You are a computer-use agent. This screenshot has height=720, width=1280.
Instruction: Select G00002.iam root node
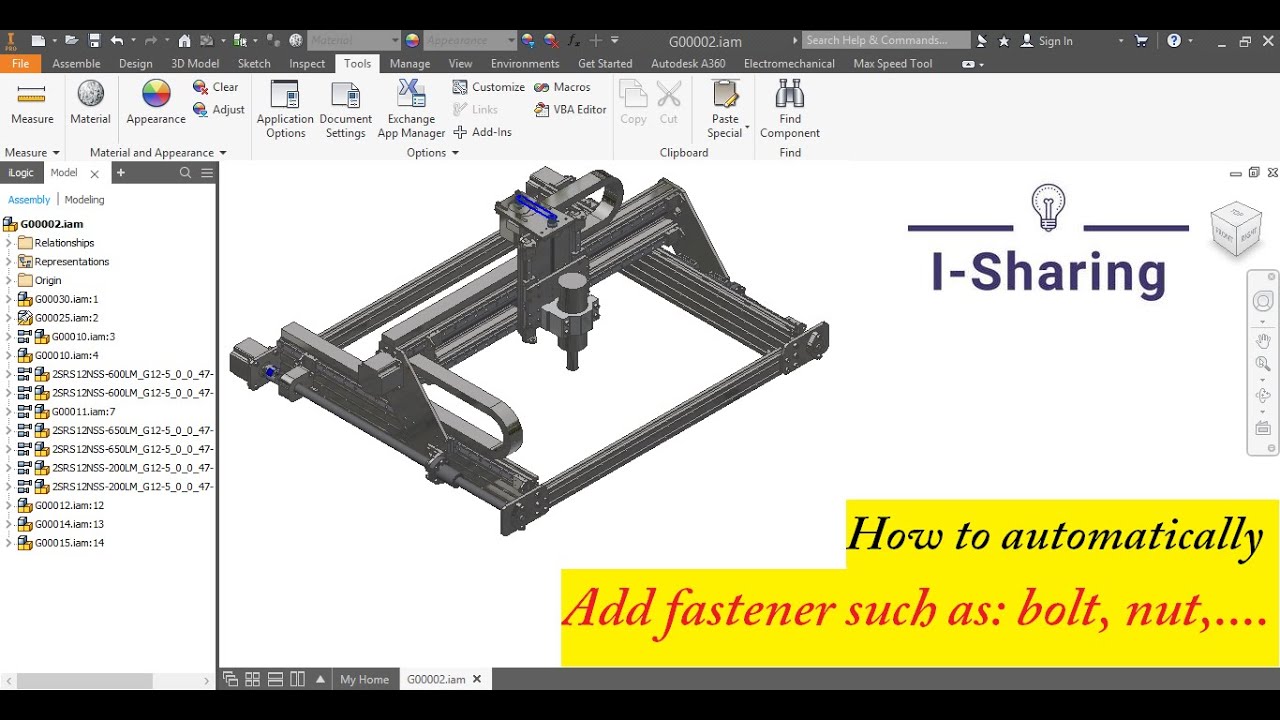point(51,224)
